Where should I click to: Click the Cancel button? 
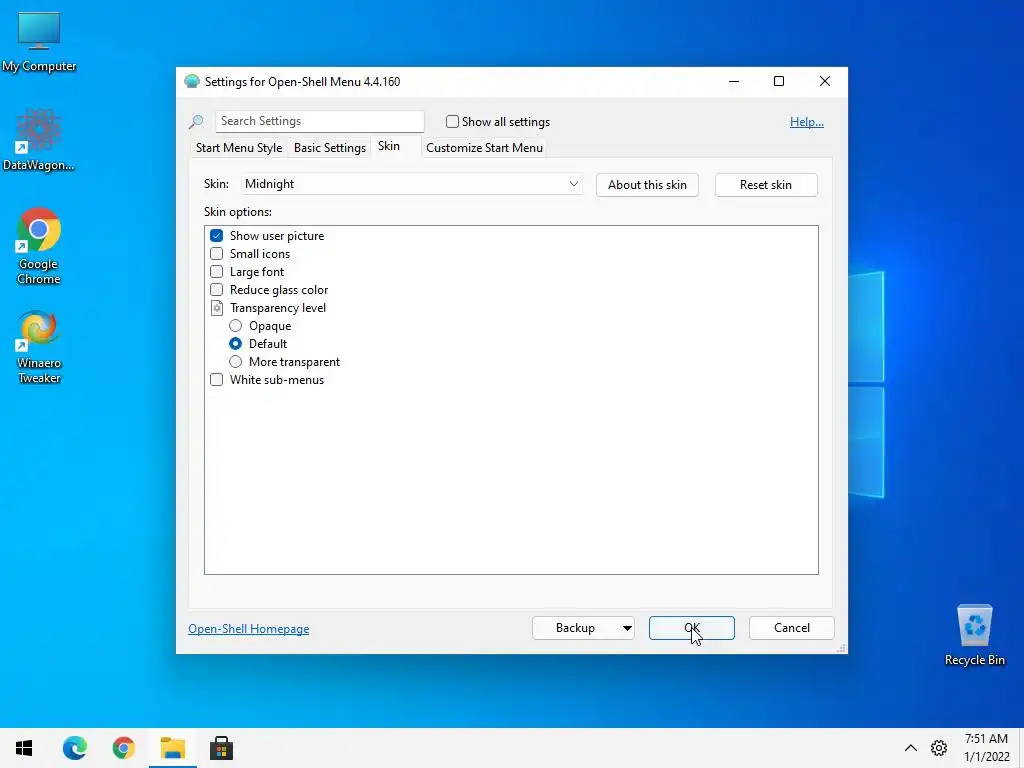[x=792, y=628]
